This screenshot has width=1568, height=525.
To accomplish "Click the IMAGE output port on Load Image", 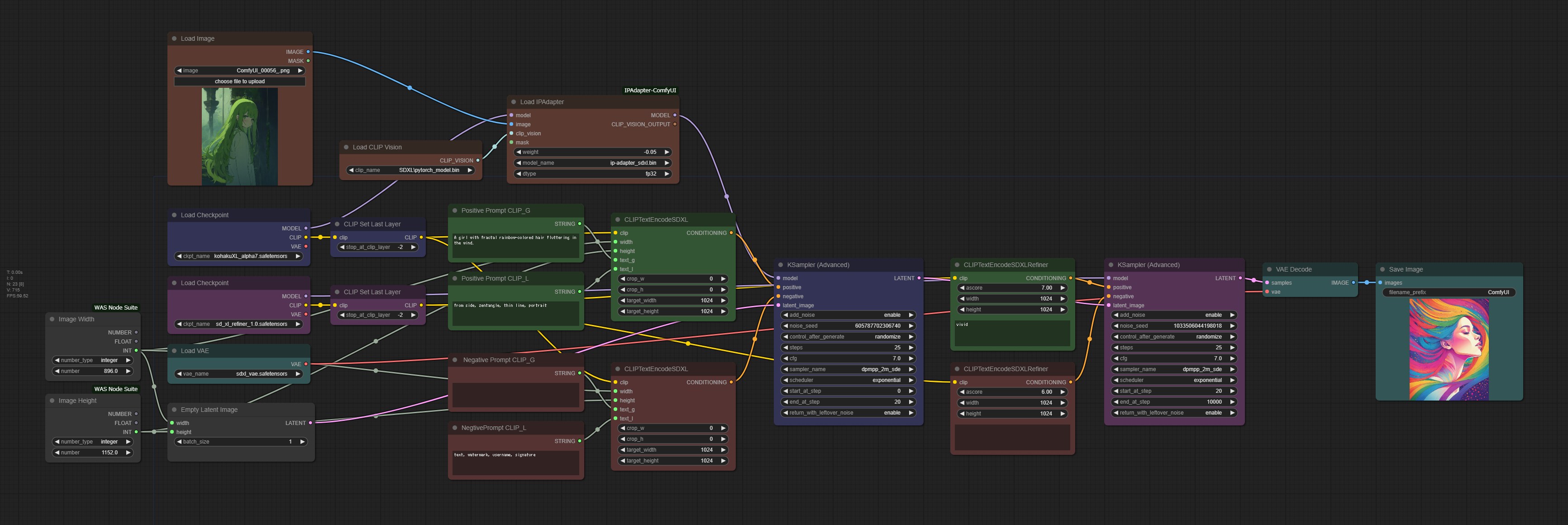I will tap(308, 52).
